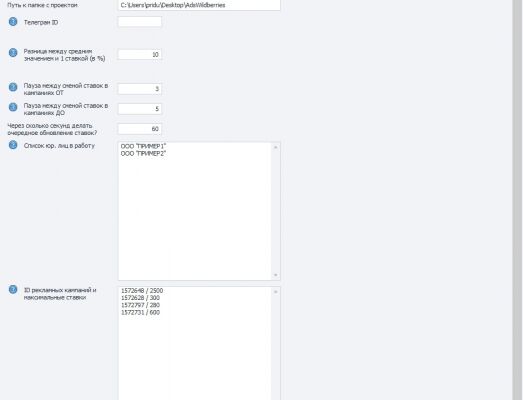The image size is (523, 400).
Task: Click help icon next to Пауза в кампаниях ОТ
Action: pos(13,87)
